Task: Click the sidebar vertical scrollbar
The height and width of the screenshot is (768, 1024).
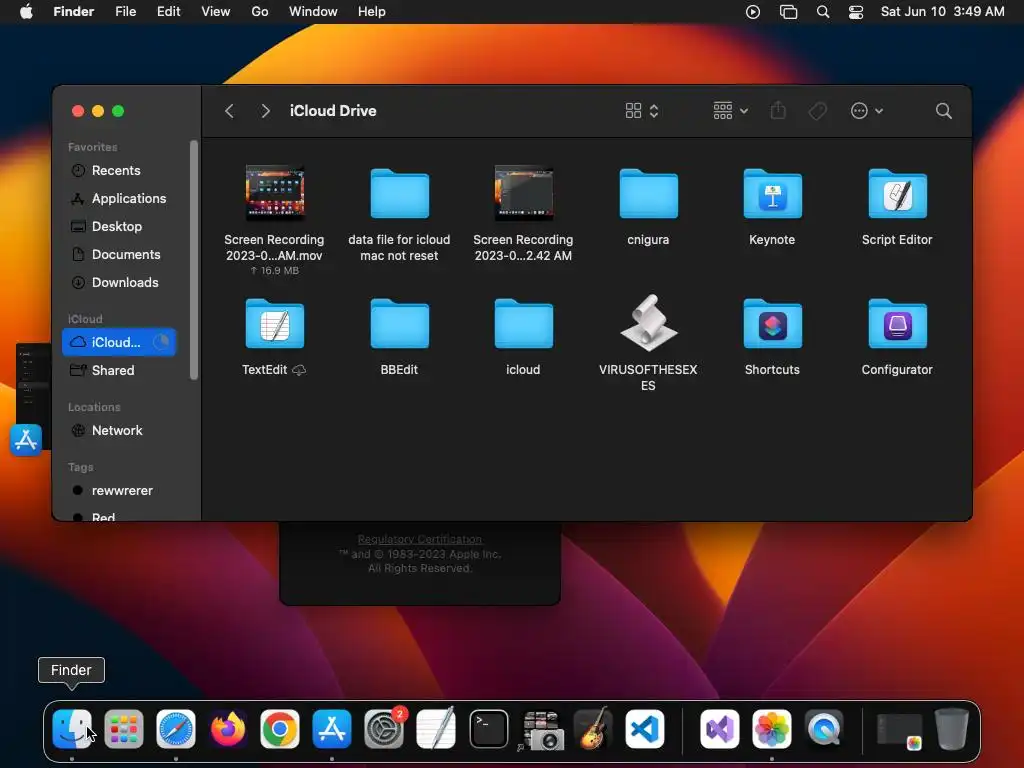Action: coord(194,260)
